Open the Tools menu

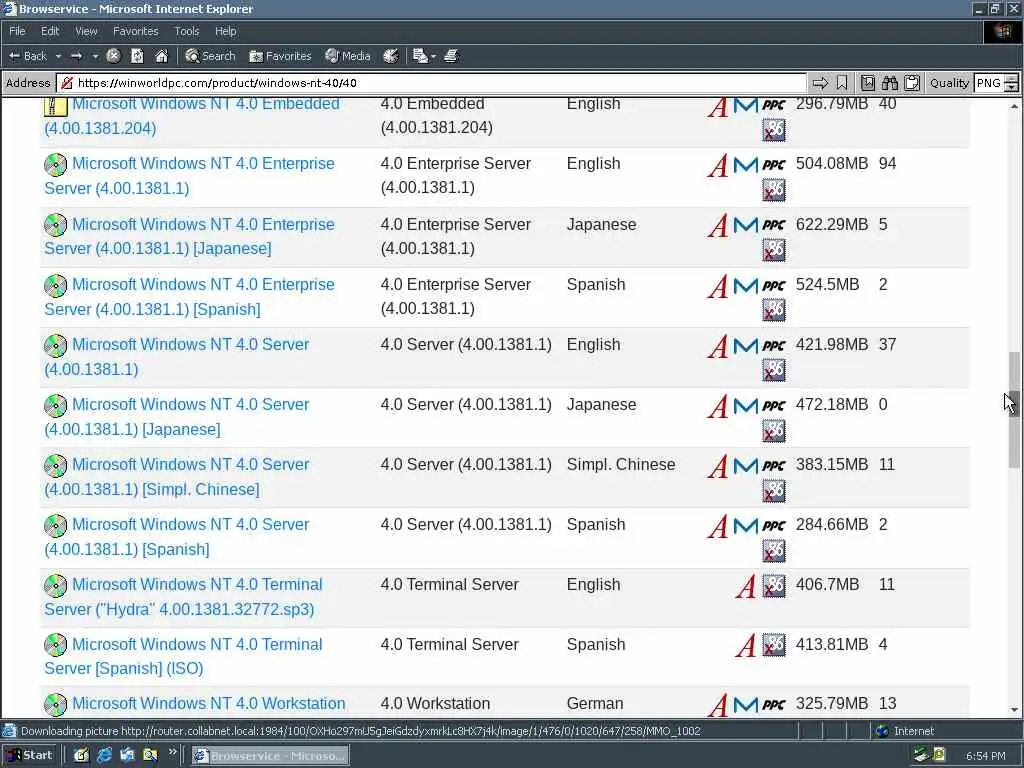click(x=186, y=31)
